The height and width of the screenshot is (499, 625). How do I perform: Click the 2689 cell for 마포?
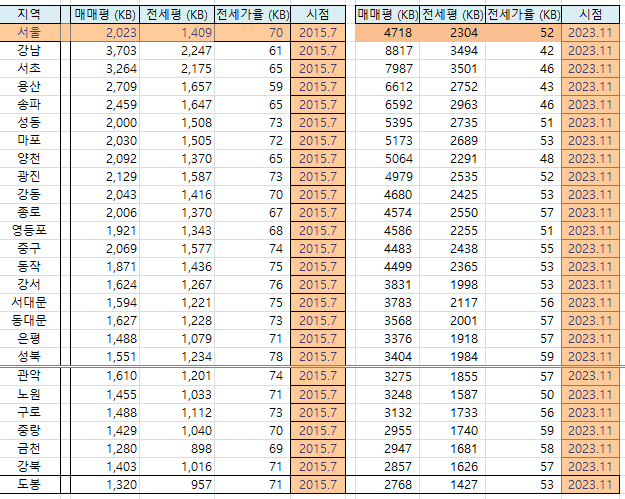[x=452, y=140]
